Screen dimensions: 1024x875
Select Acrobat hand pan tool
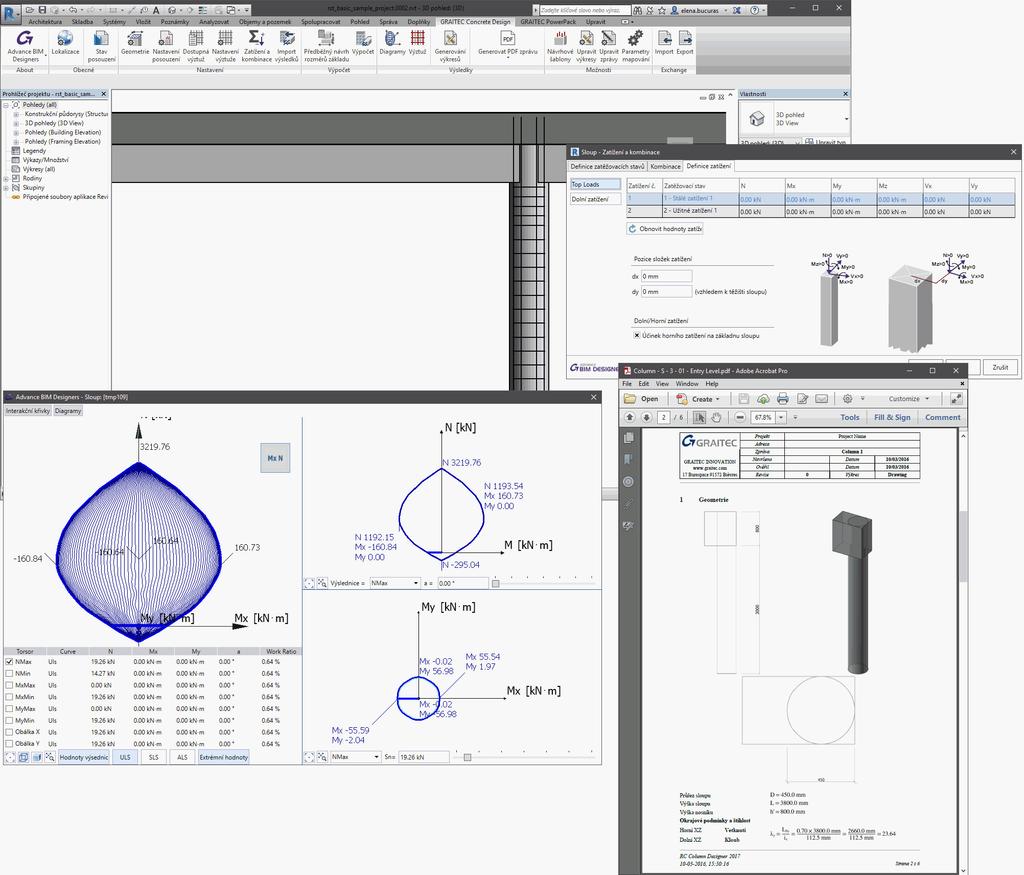(x=716, y=417)
